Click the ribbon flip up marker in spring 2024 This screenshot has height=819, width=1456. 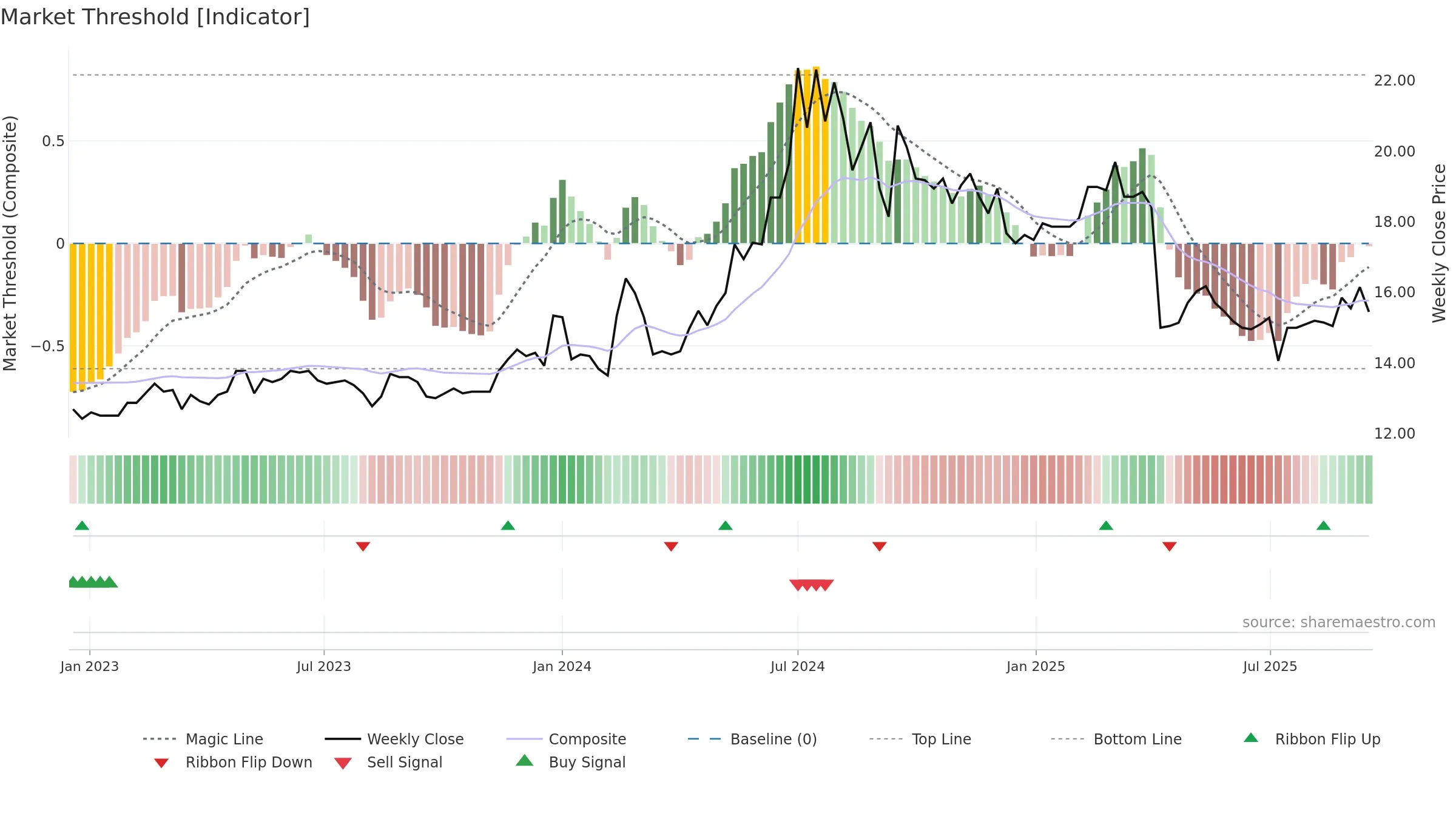[x=726, y=525]
